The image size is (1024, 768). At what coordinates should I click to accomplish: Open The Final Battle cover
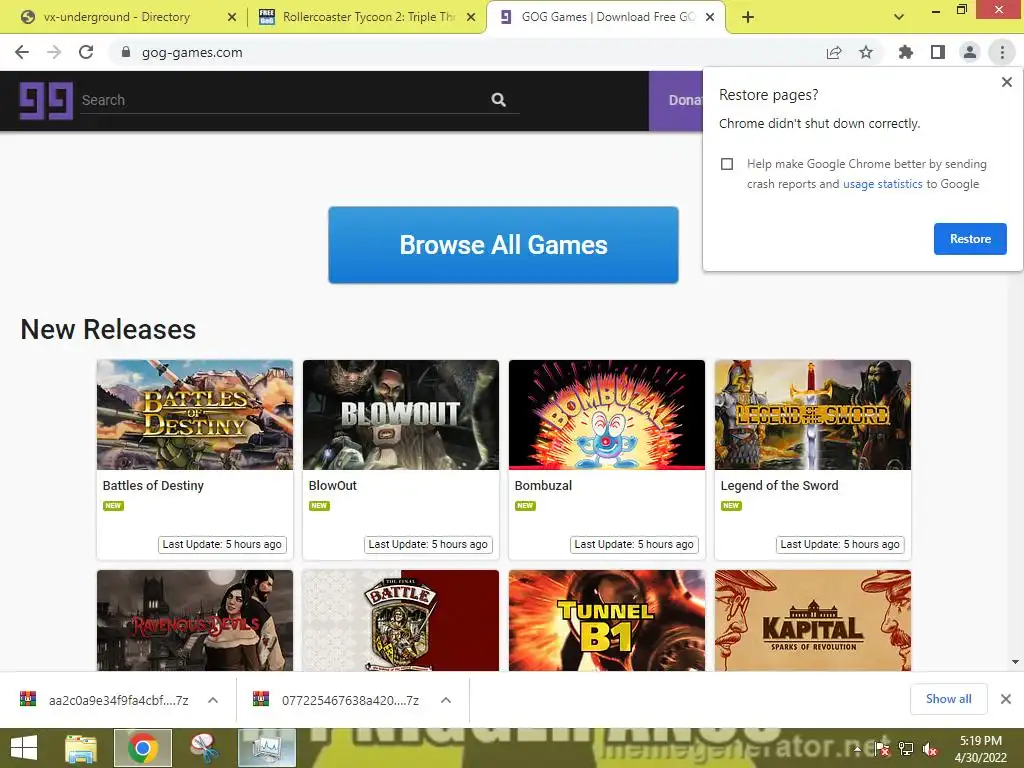(400, 620)
